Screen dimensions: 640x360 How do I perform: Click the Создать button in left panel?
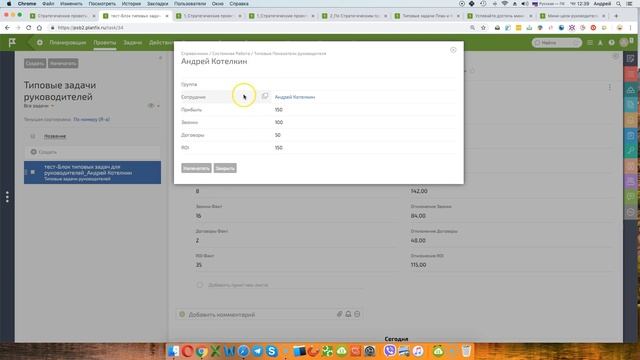click(x=35, y=63)
